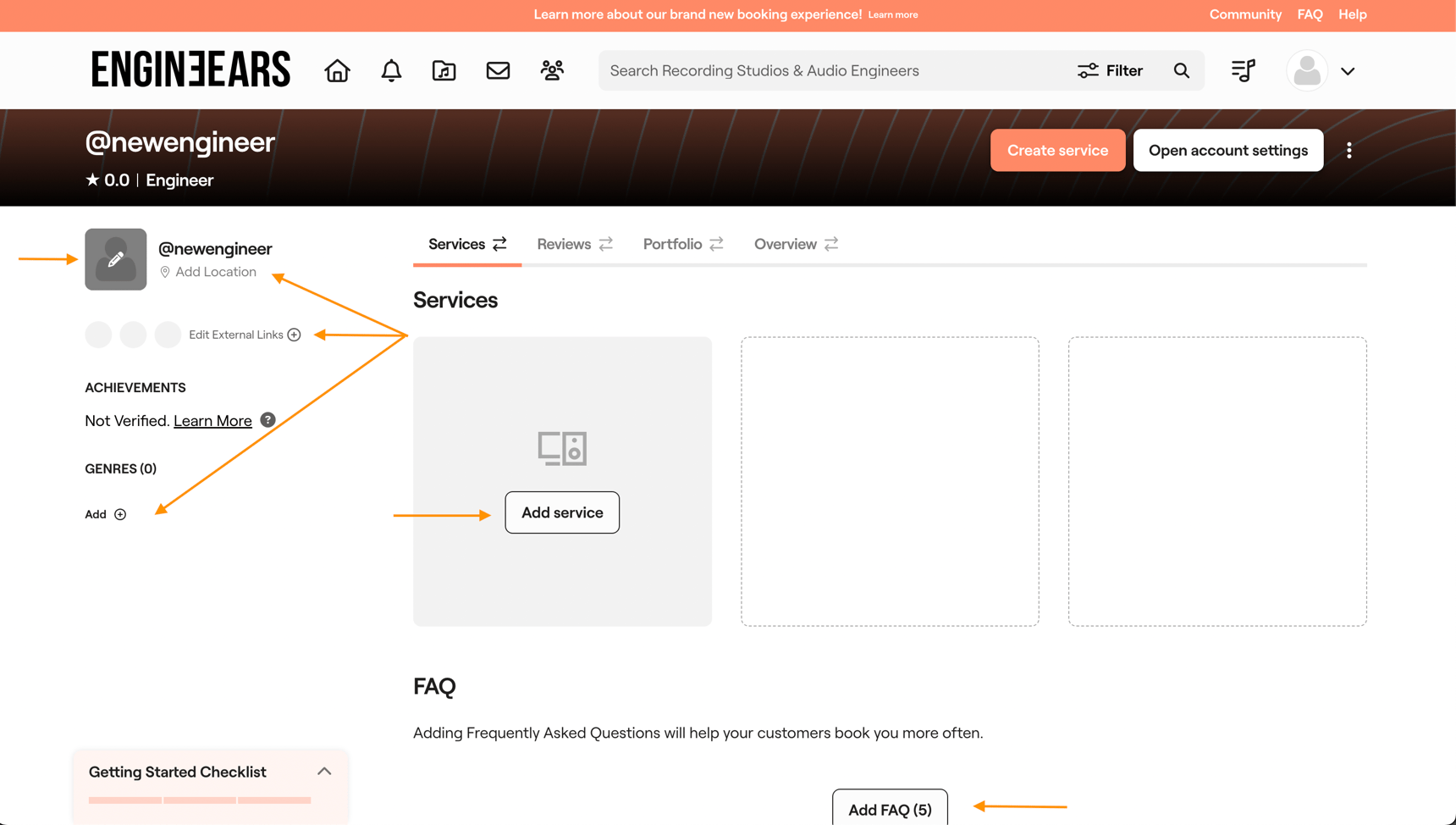
Task: Navigate home using the house icon
Action: [336, 70]
